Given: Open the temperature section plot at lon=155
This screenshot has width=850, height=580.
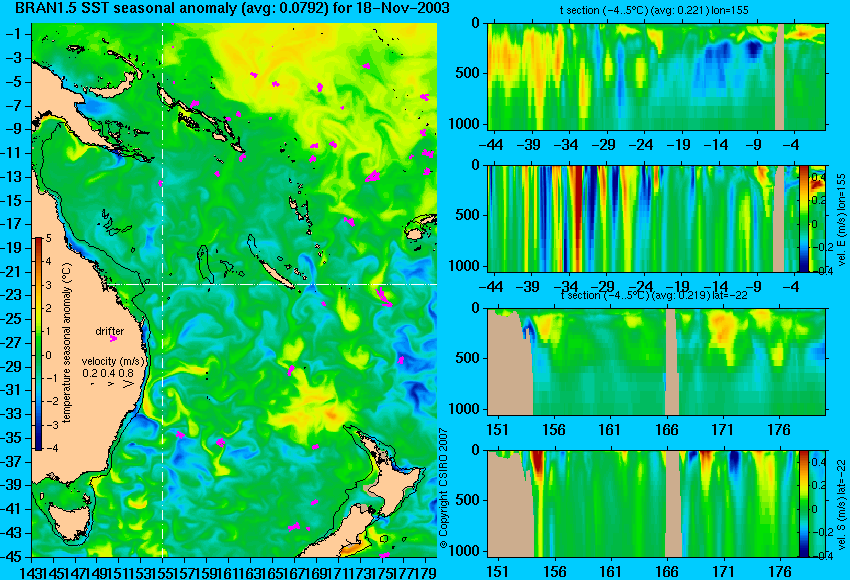Looking at the screenshot, I should coord(656,76).
